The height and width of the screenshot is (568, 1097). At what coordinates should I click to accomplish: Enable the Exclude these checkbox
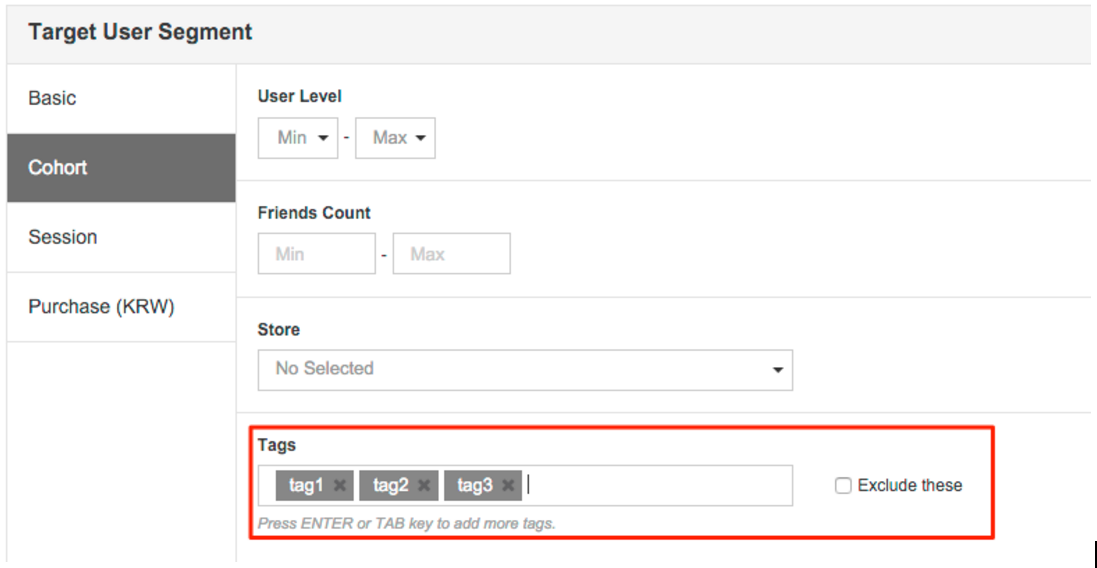point(844,486)
